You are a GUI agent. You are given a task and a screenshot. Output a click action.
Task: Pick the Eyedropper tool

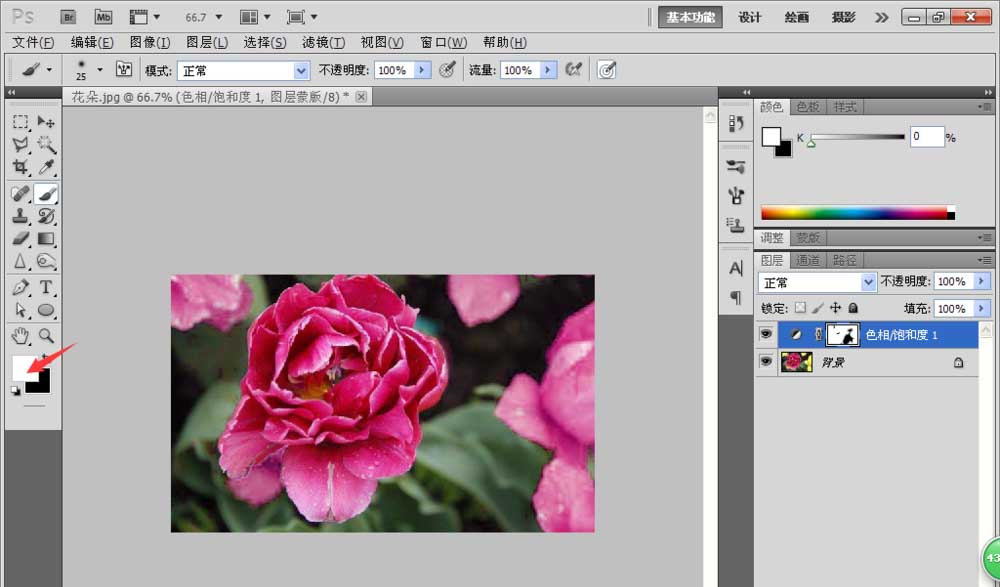click(x=46, y=168)
